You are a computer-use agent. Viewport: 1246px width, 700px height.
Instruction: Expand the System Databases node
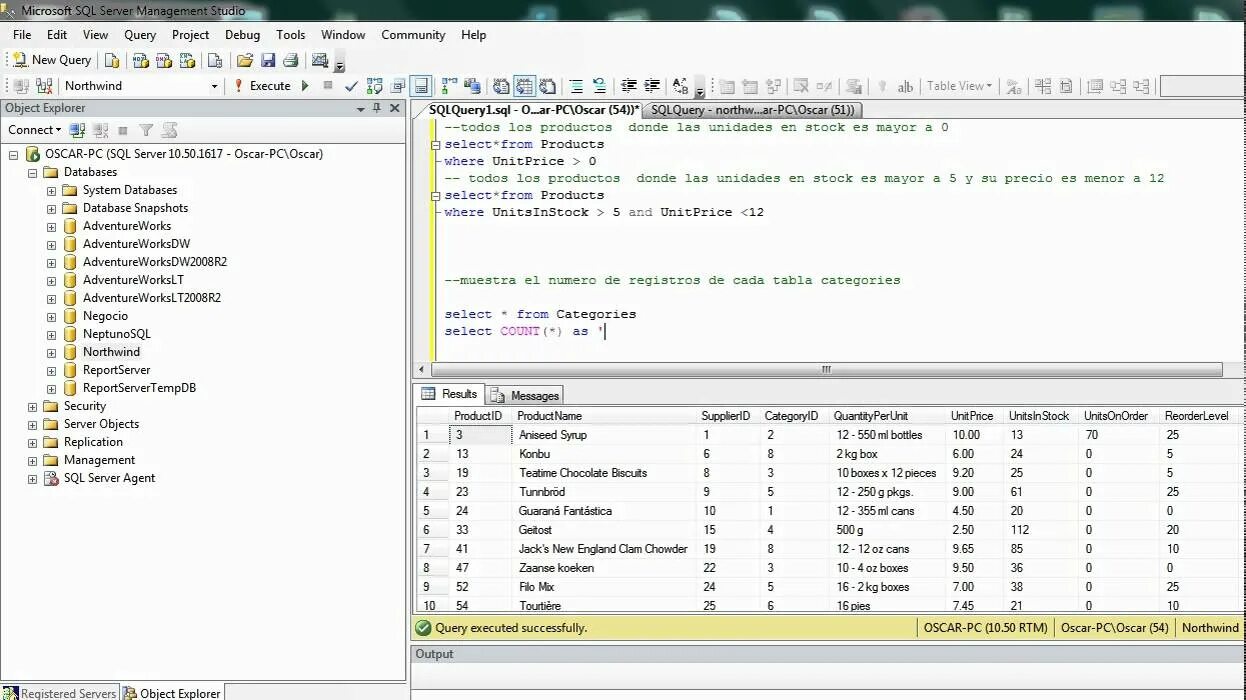51,191
